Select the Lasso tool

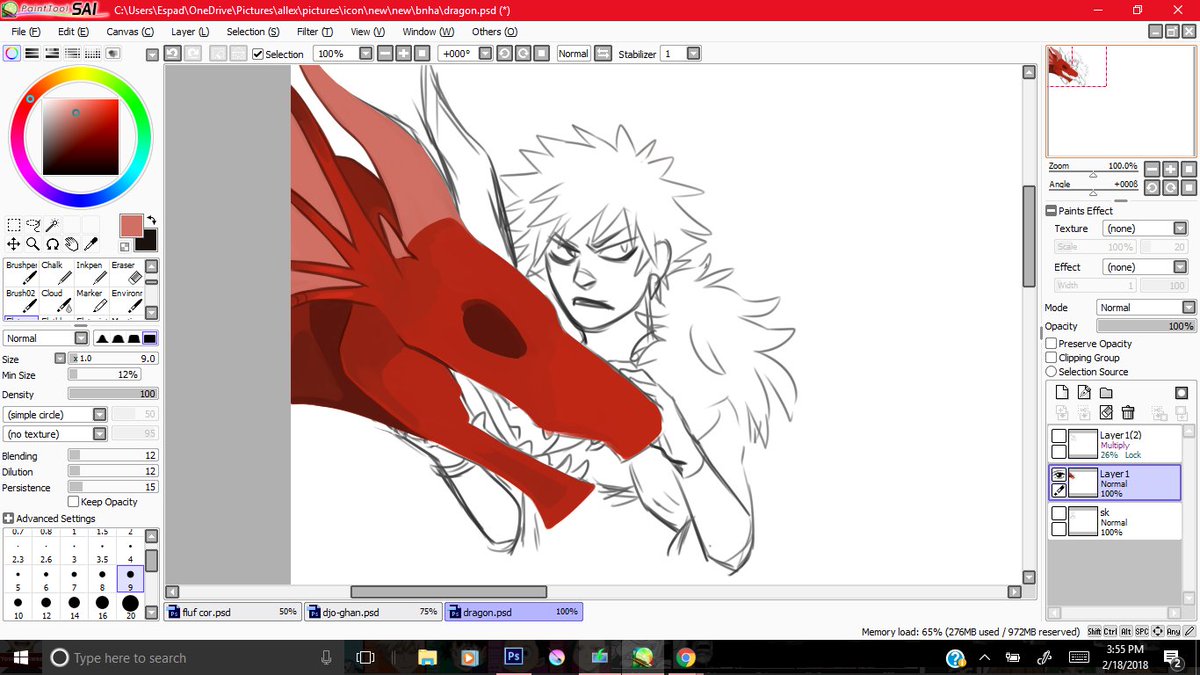point(33,225)
